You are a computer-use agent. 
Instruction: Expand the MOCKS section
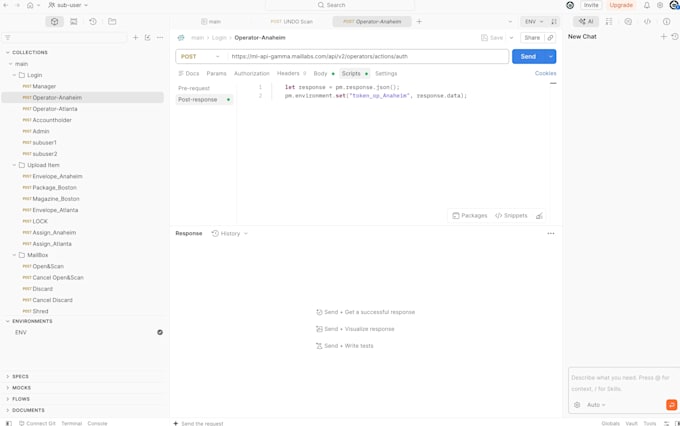pyautogui.click(x=7, y=388)
